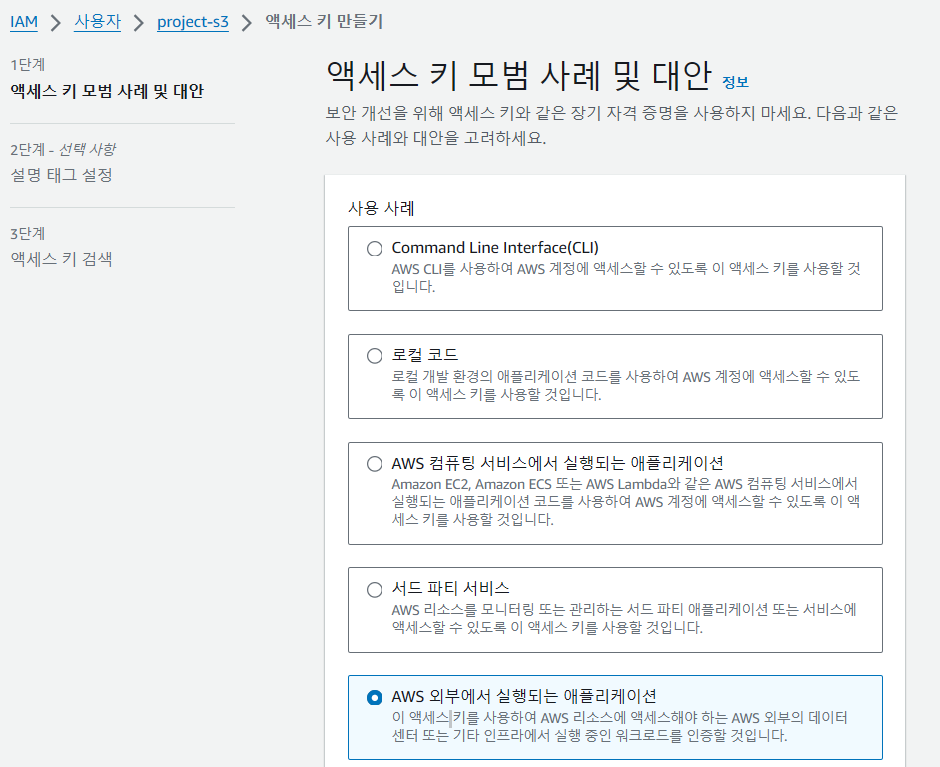Select AWS 외부에서 실행되는 애플리케이션 radio button
Viewport: 940px width, 767px height.
coord(375,697)
